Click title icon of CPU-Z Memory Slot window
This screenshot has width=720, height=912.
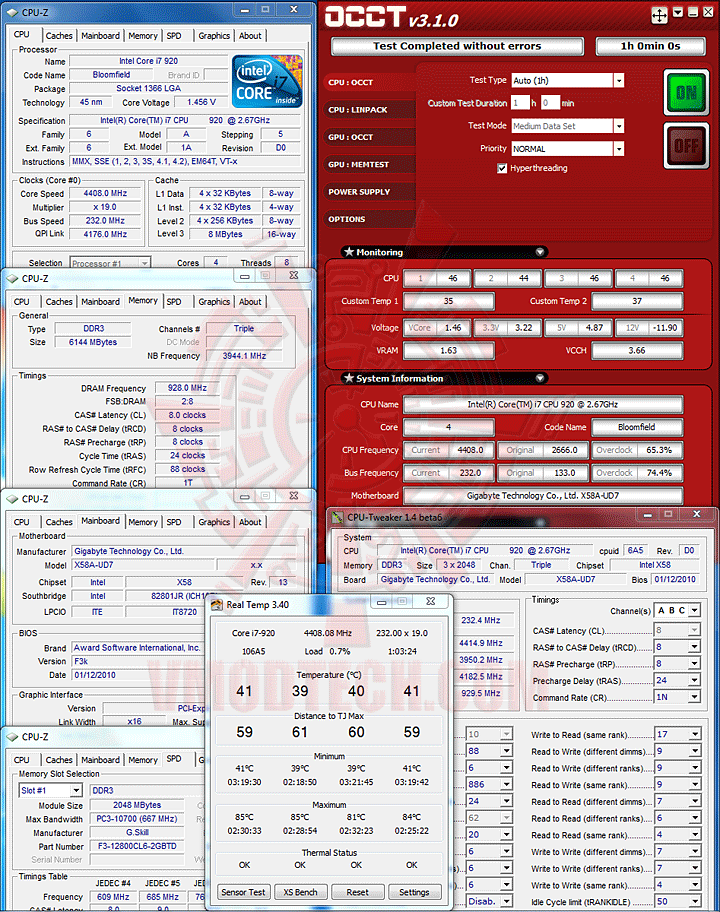click(x=12, y=737)
